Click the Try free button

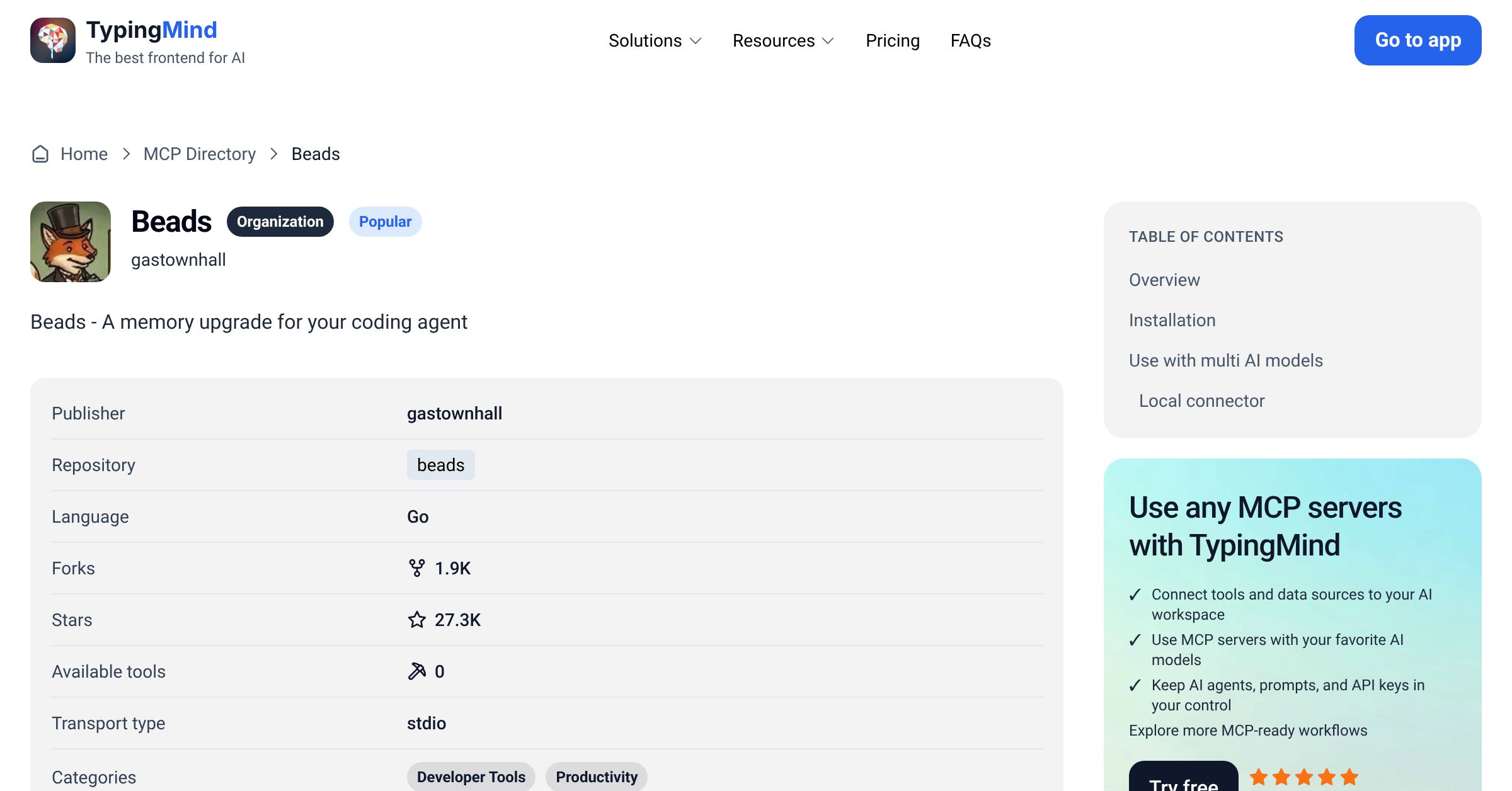pos(1184,777)
